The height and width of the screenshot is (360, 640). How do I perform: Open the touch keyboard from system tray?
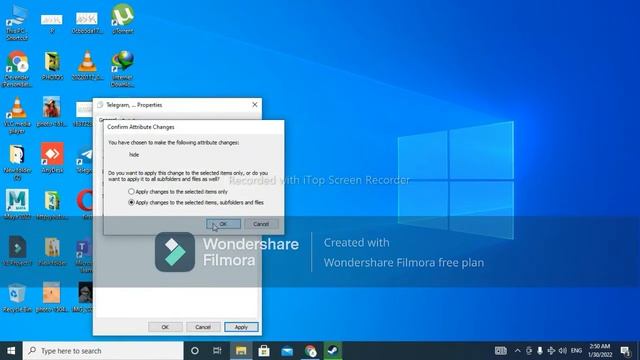tap(501, 351)
